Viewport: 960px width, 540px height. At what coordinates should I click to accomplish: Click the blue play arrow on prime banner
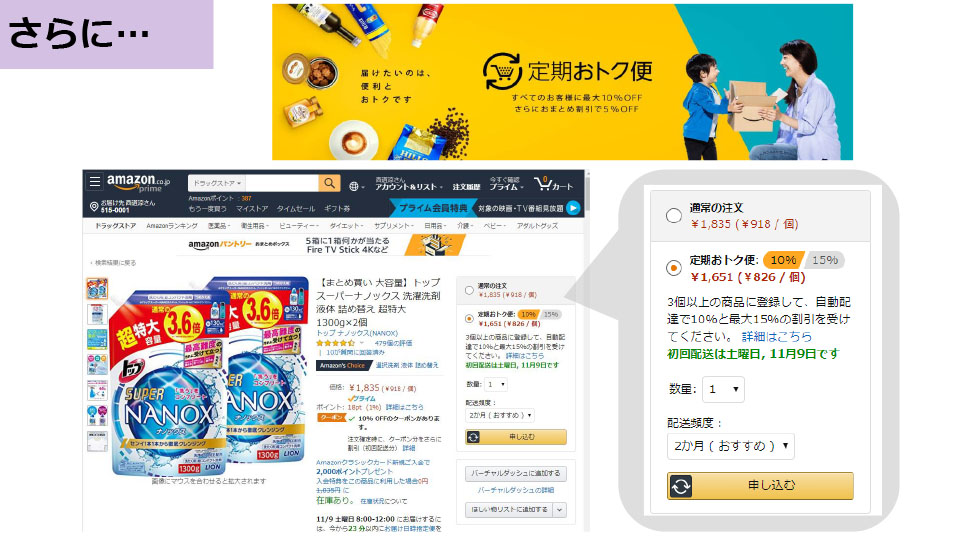coord(573,208)
